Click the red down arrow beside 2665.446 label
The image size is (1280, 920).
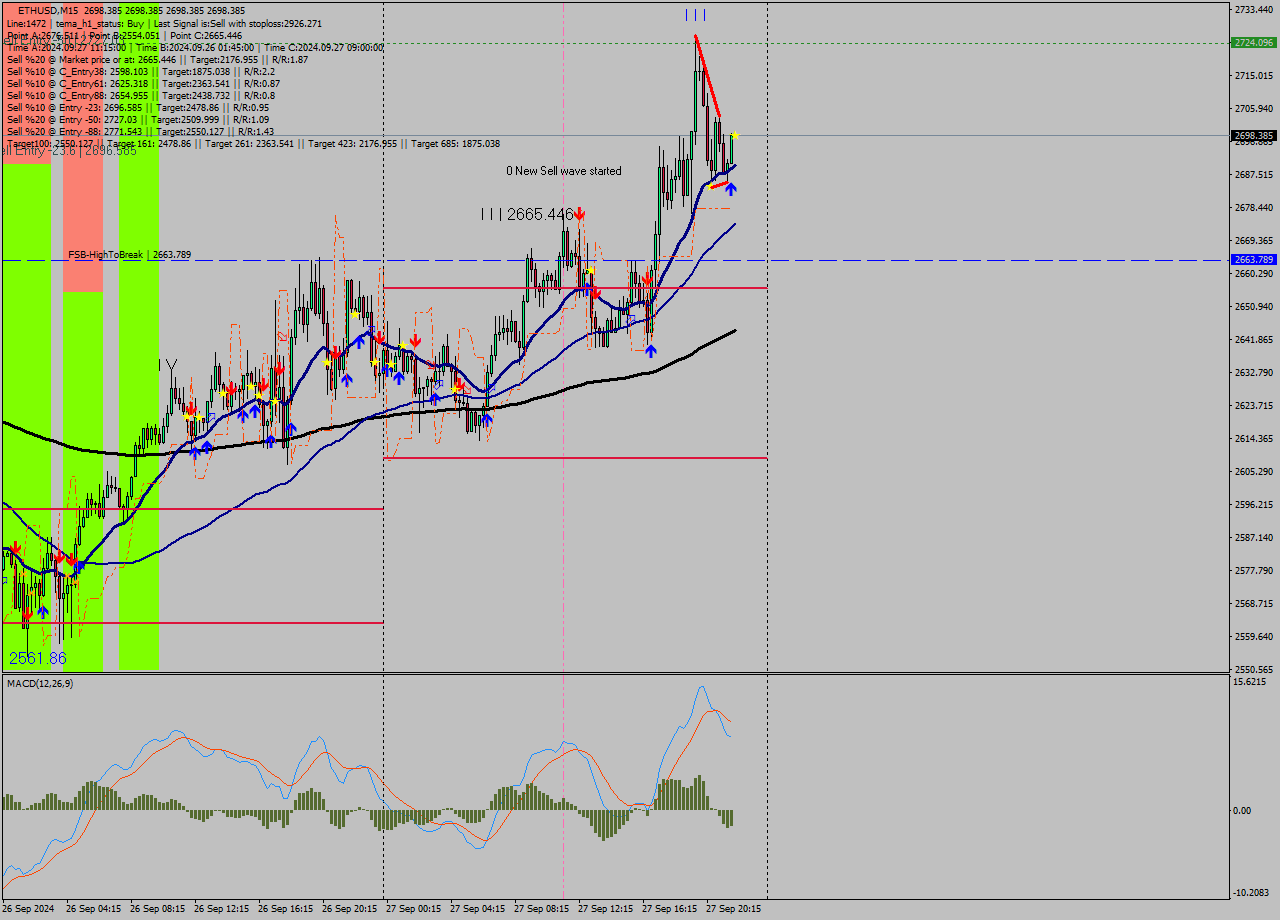coord(579,213)
